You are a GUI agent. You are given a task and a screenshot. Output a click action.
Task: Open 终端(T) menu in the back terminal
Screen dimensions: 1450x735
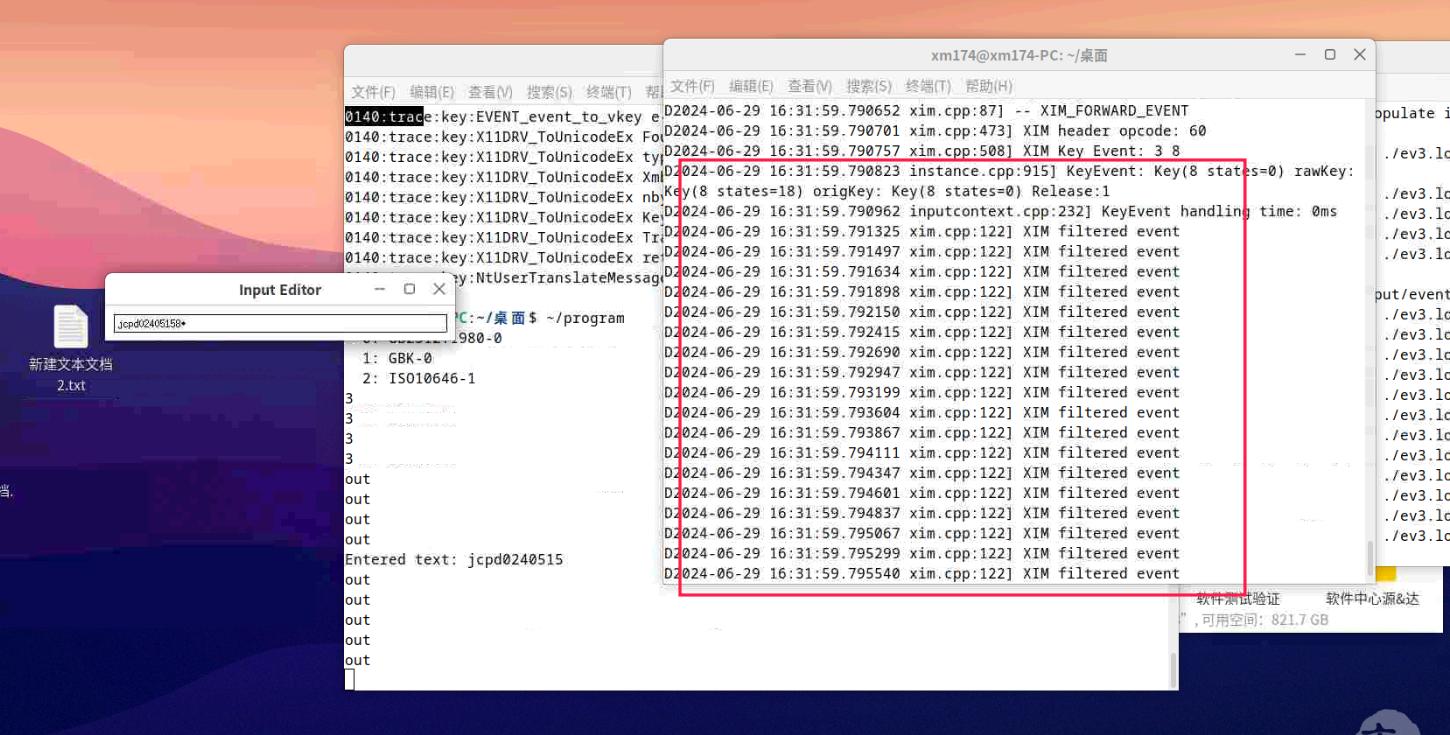tap(609, 92)
